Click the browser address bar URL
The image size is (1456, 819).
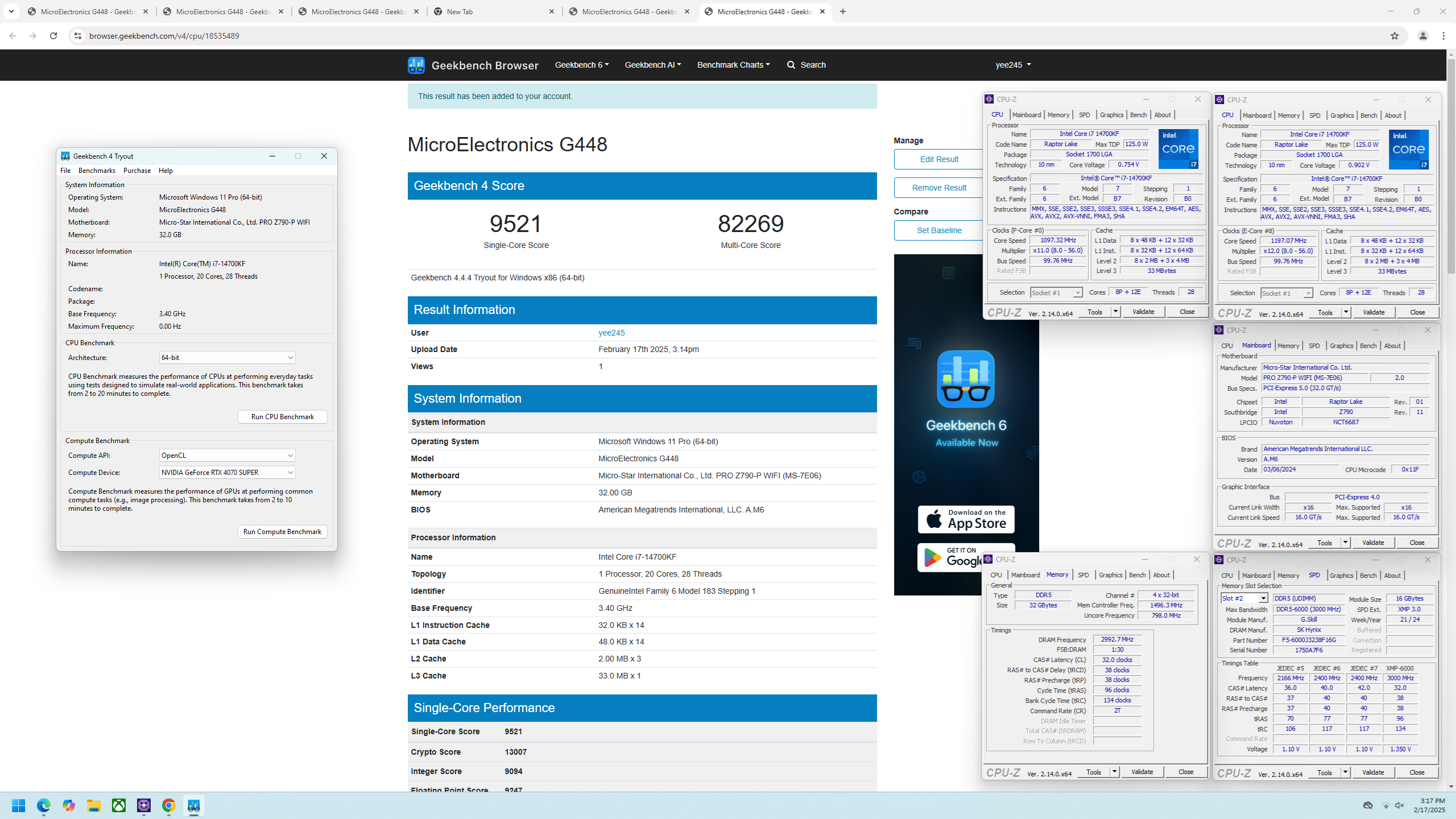tap(164, 36)
